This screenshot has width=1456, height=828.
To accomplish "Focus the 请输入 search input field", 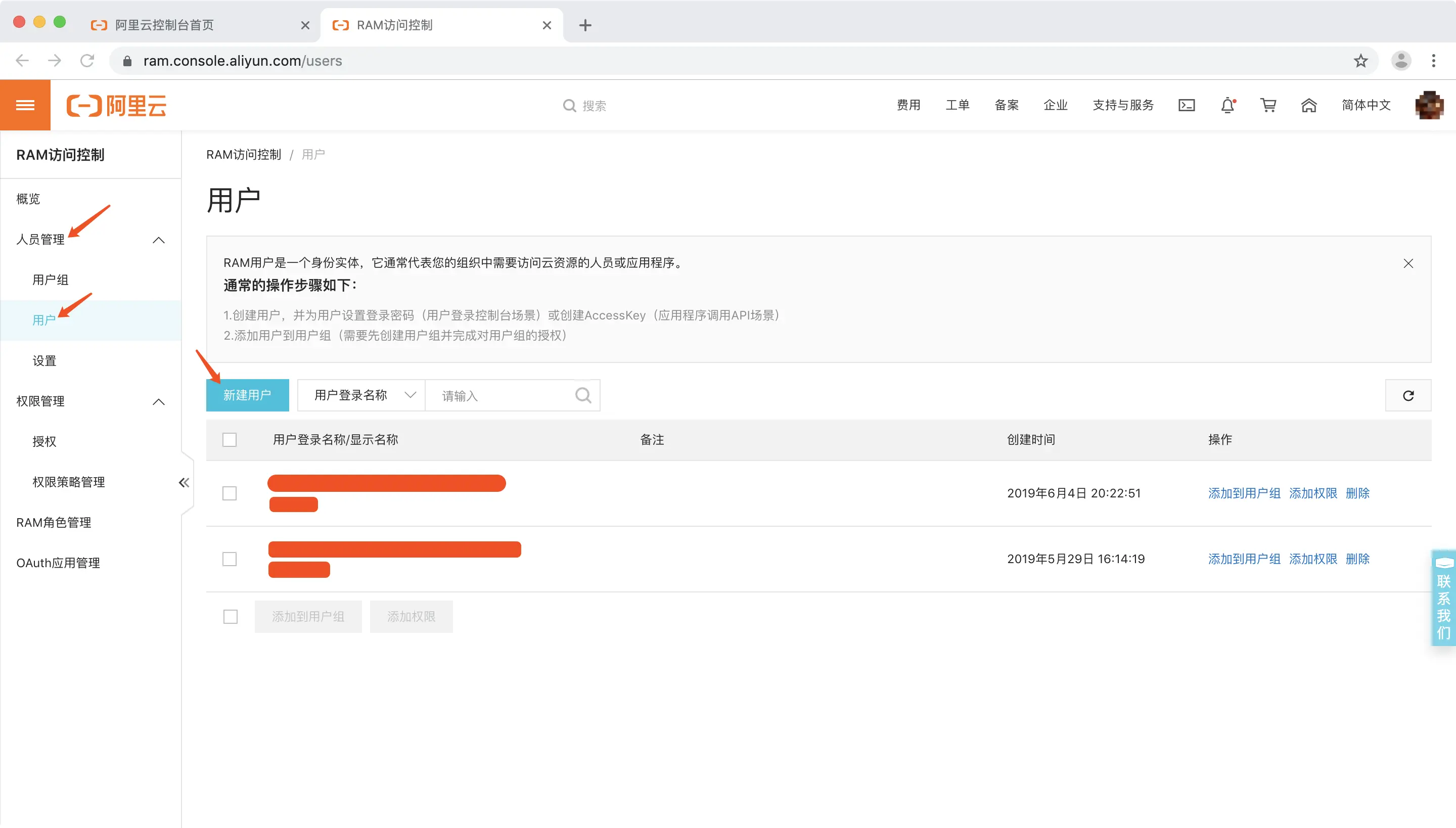I will [x=500, y=395].
